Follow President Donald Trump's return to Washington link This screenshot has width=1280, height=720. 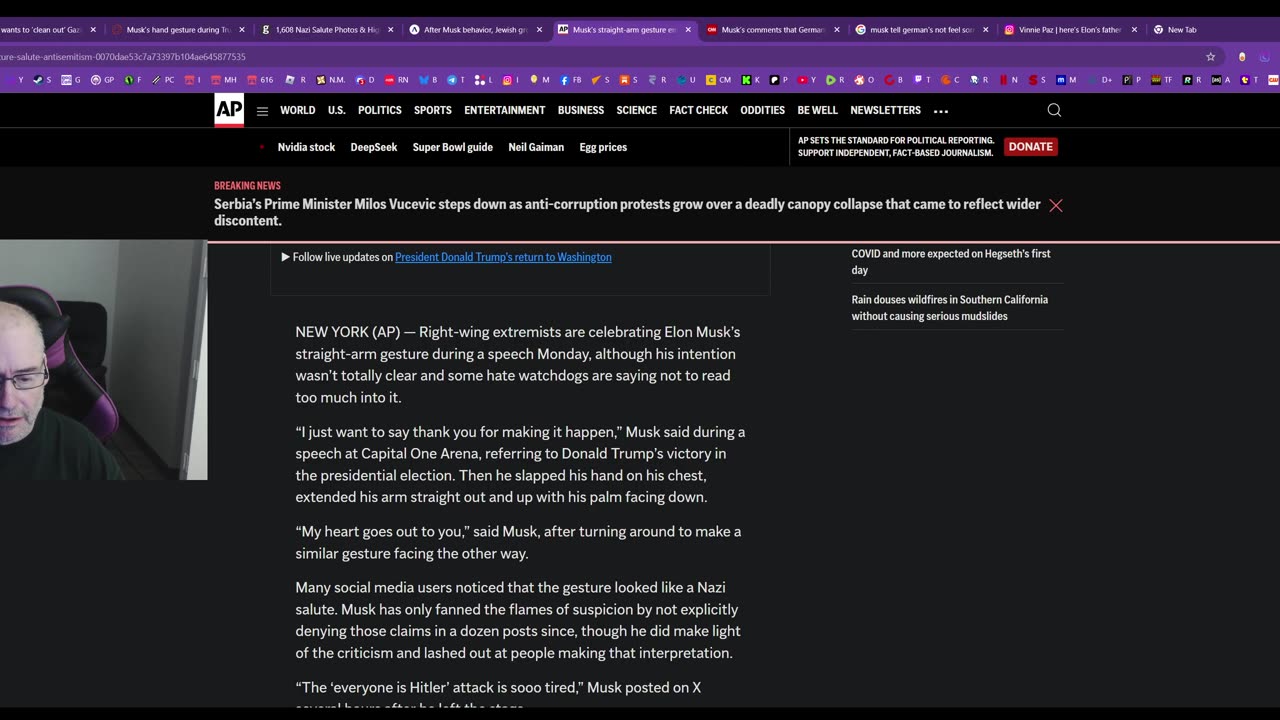click(x=503, y=257)
